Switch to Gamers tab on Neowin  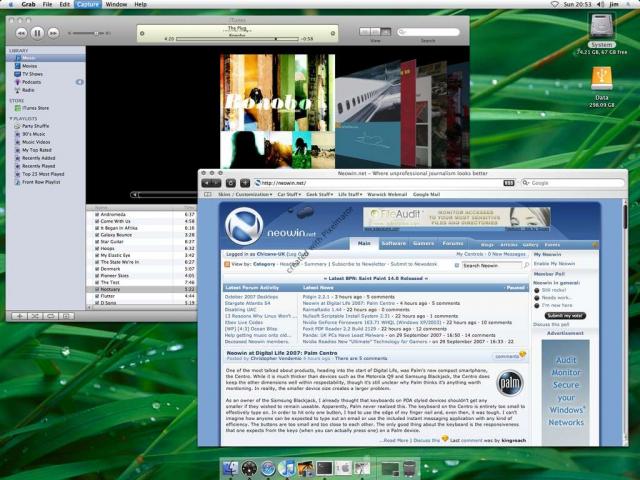(423, 243)
